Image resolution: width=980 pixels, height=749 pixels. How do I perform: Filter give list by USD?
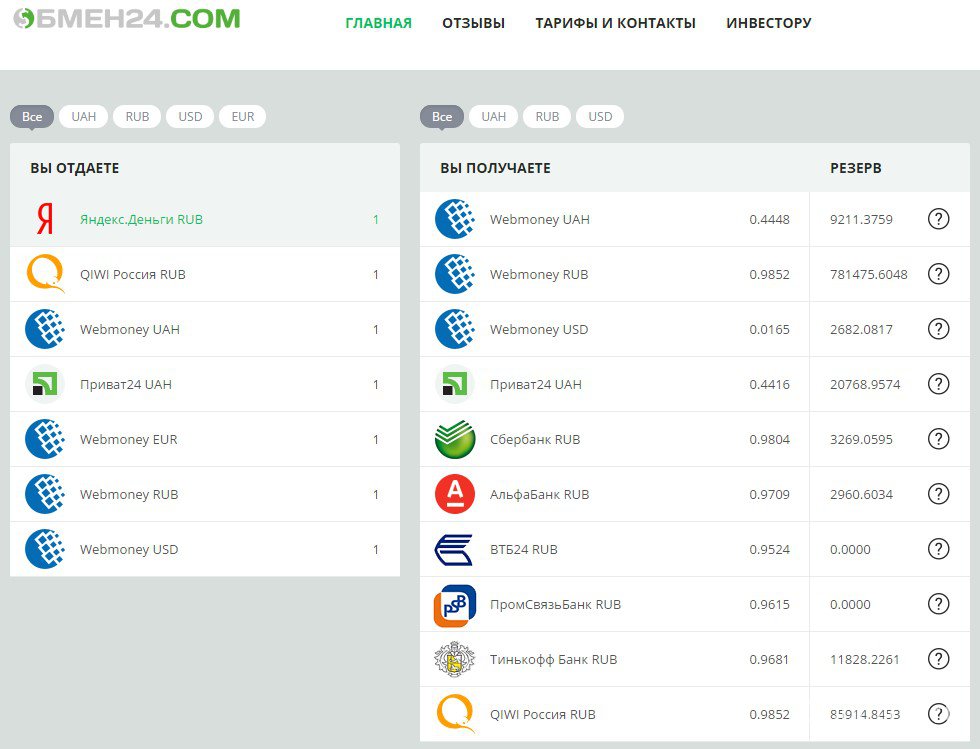click(x=190, y=116)
